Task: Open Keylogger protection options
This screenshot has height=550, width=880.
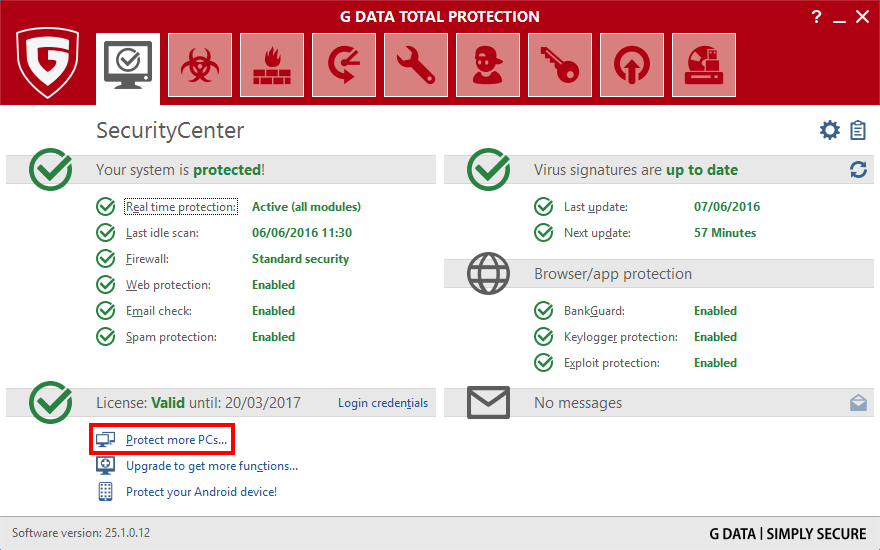Action: pyautogui.click(x=621, y=337)
